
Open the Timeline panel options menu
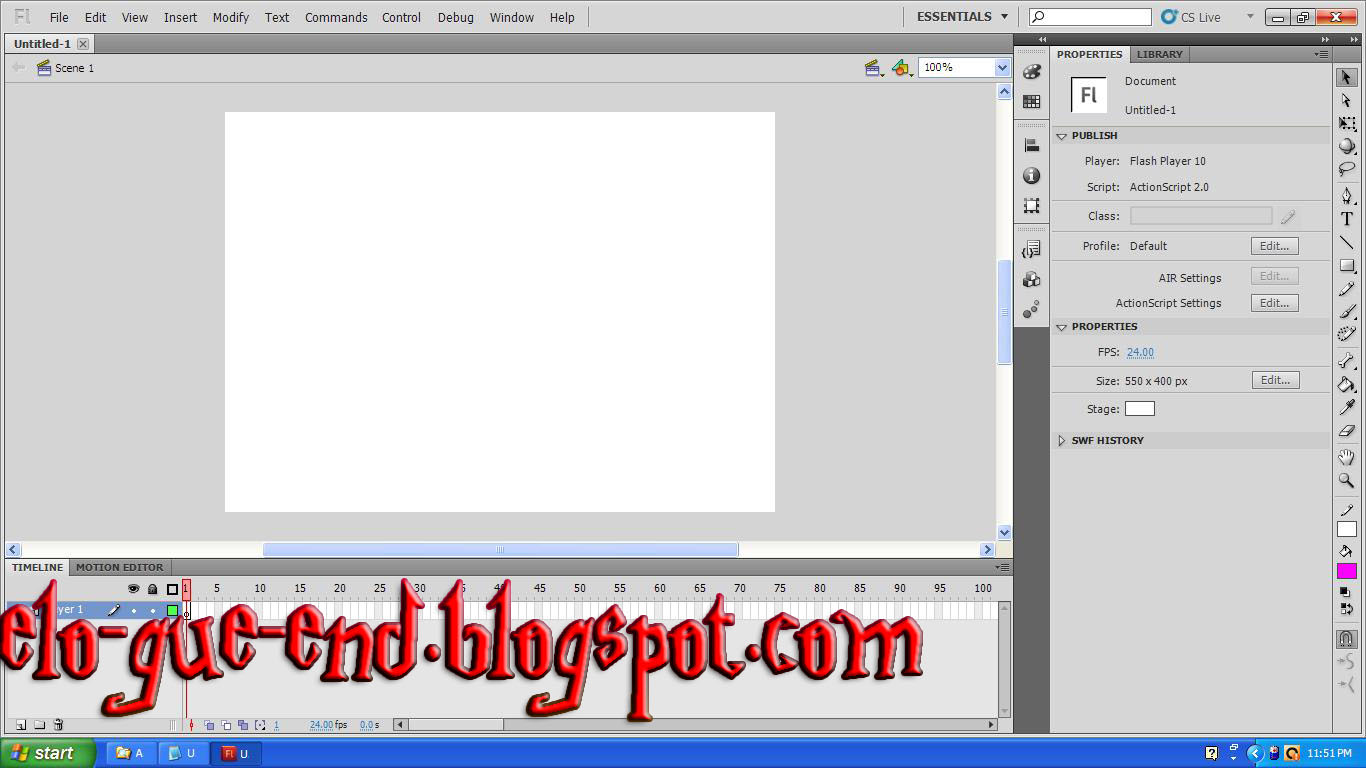click(1004, 567)
